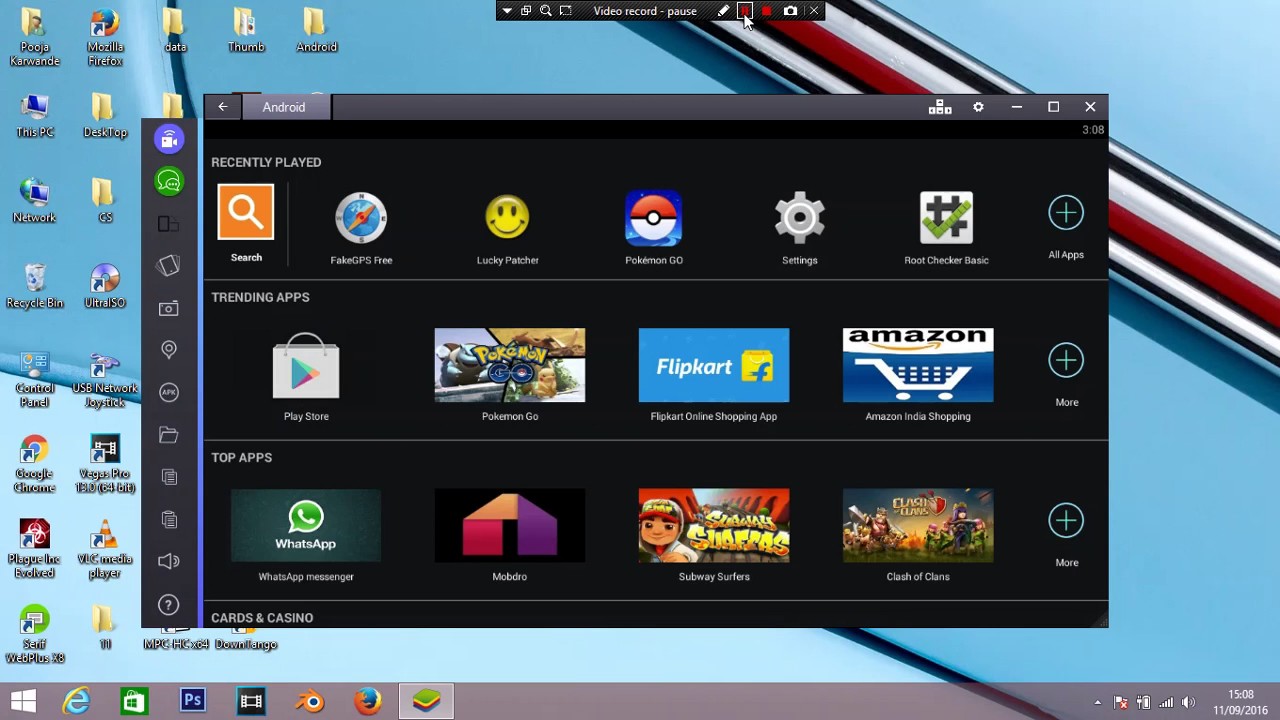The width and height of the screenshot is (1280, 720).
Task: Open the file folder icon in sidebar
Action: click(169, 435)
